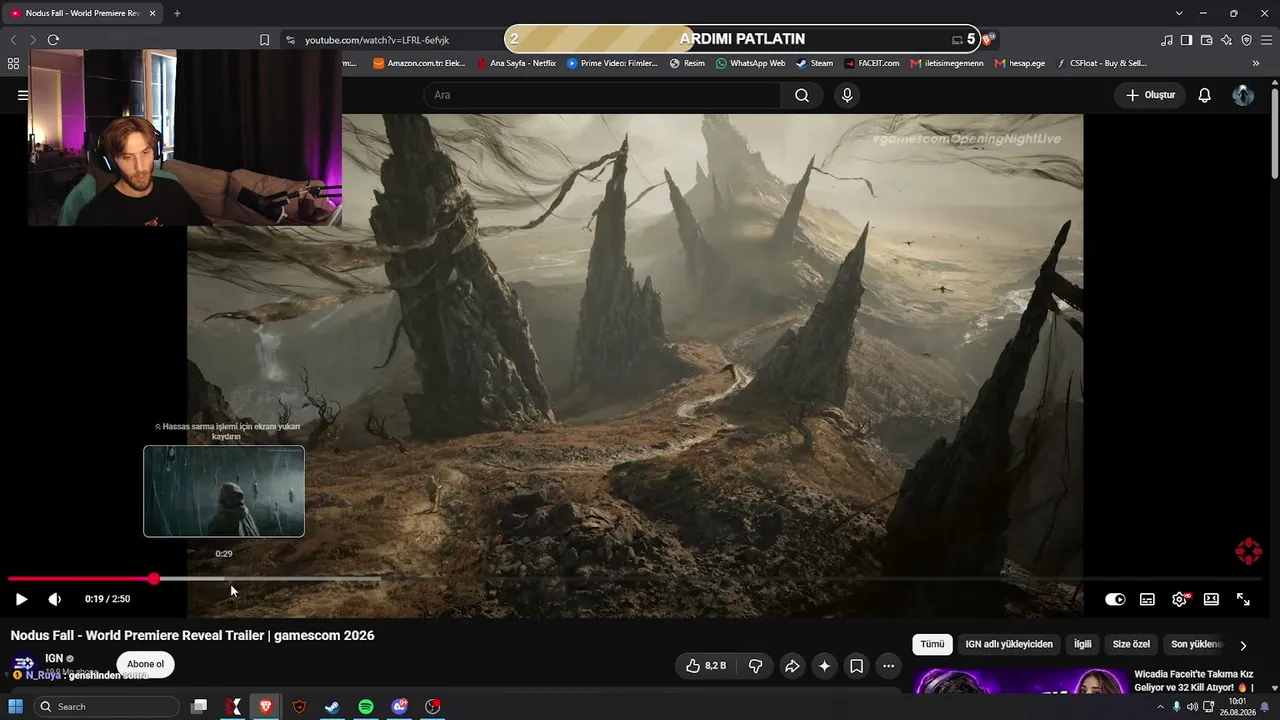Image resolution: width=1280 pixels, height=720 pixels.
Task: Open the sparkle Ask AI button
Action: click(x=824, y=666)
